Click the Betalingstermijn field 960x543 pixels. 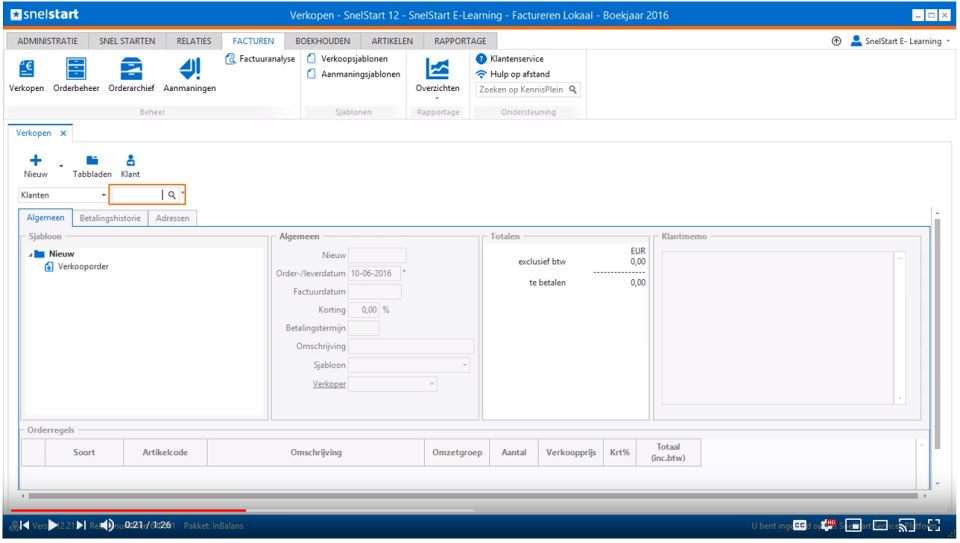point(364,328)
